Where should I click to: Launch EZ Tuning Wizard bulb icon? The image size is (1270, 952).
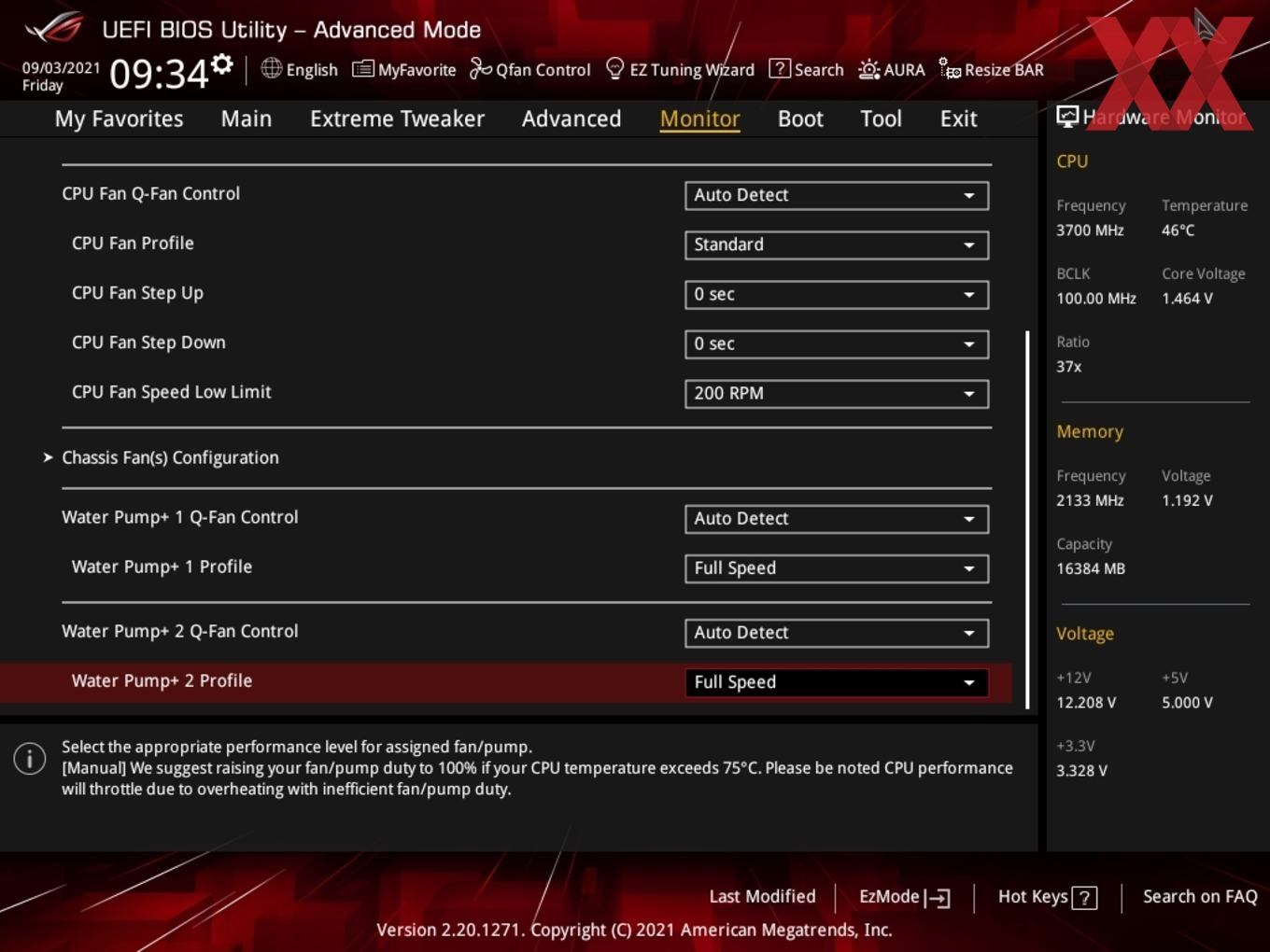point(614,68)
